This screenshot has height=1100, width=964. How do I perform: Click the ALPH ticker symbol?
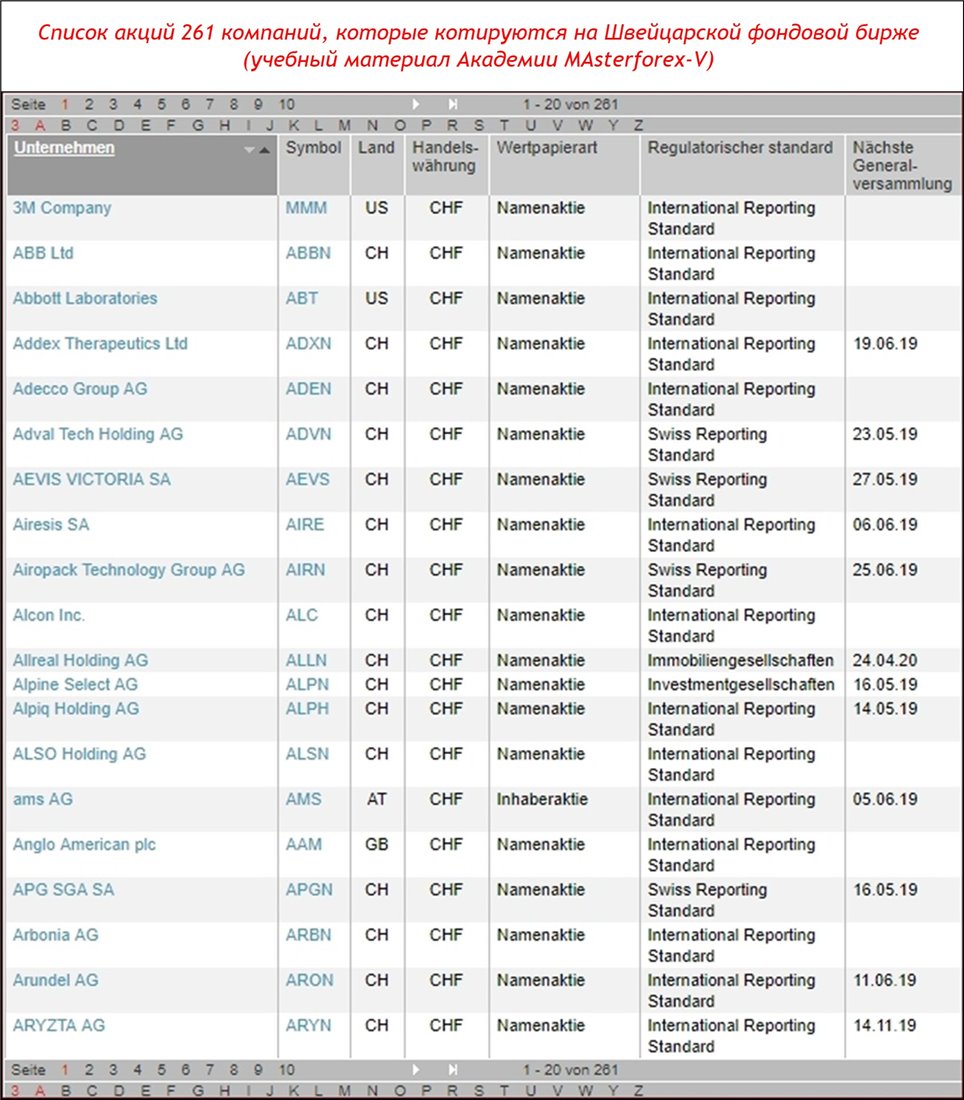tap(307, 709)
